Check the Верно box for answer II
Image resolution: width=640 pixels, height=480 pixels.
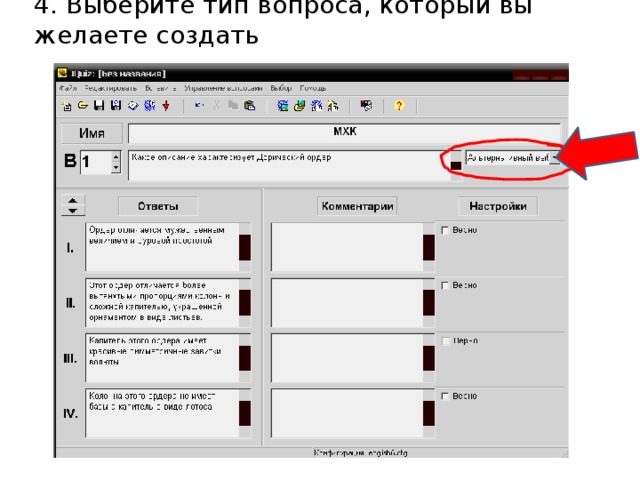pyautogui.click(x=445, y=286)
